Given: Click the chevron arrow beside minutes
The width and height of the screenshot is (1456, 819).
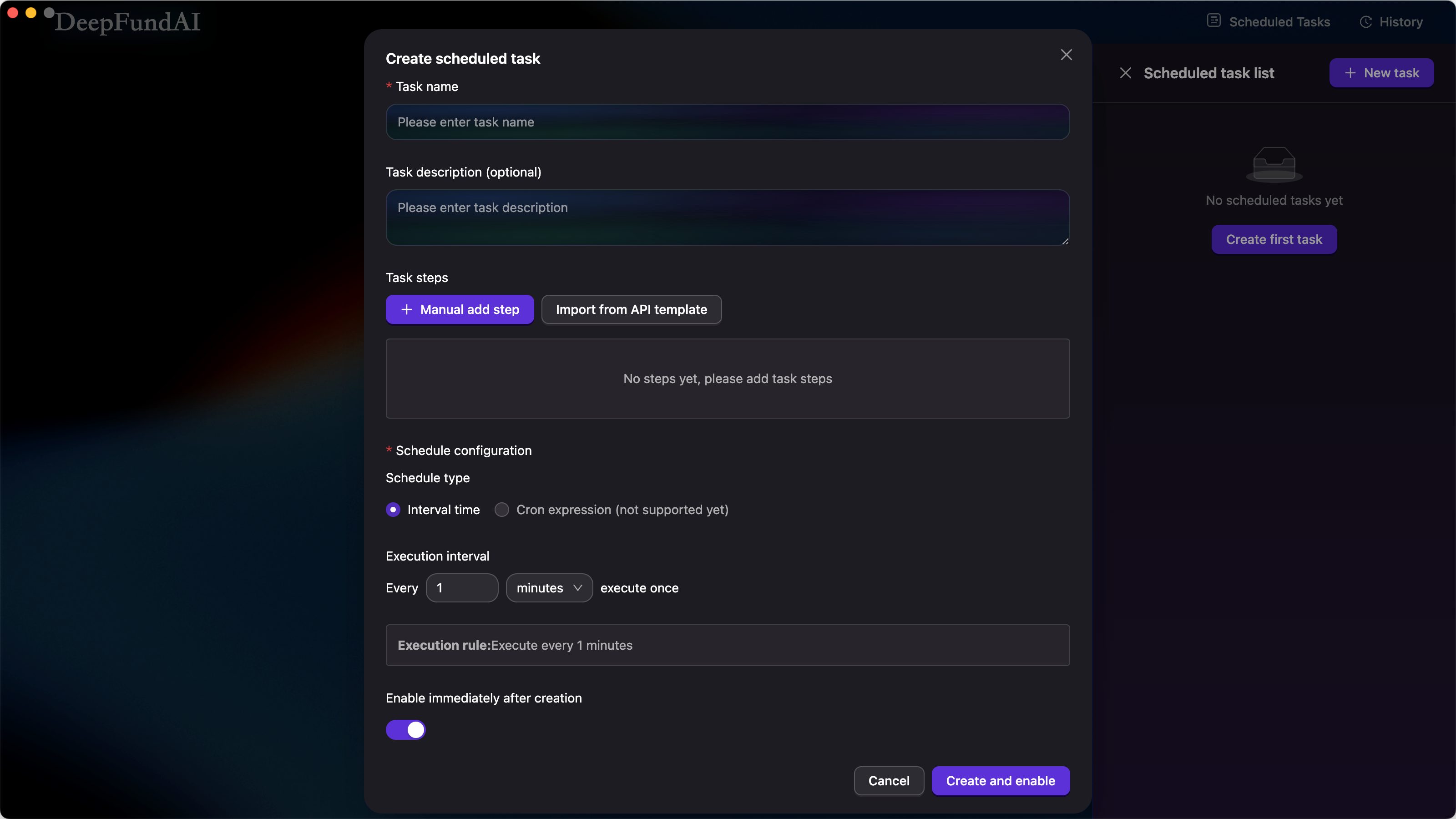Looking at the screenshot, I should tap(578, 588).
